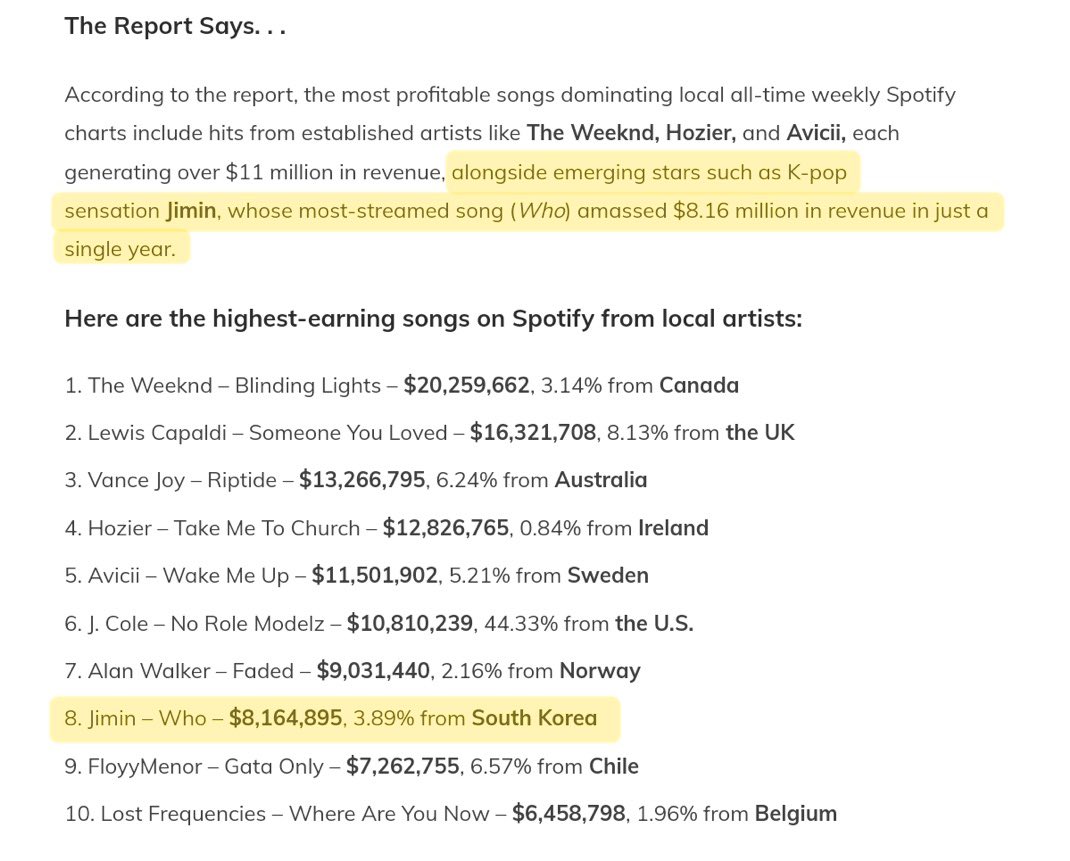Image resolution: width=1070 pixels, height=861 pixels.
Task: Click the highlighted bold "Jimin" in the paragraph
Action: (190, 211)
